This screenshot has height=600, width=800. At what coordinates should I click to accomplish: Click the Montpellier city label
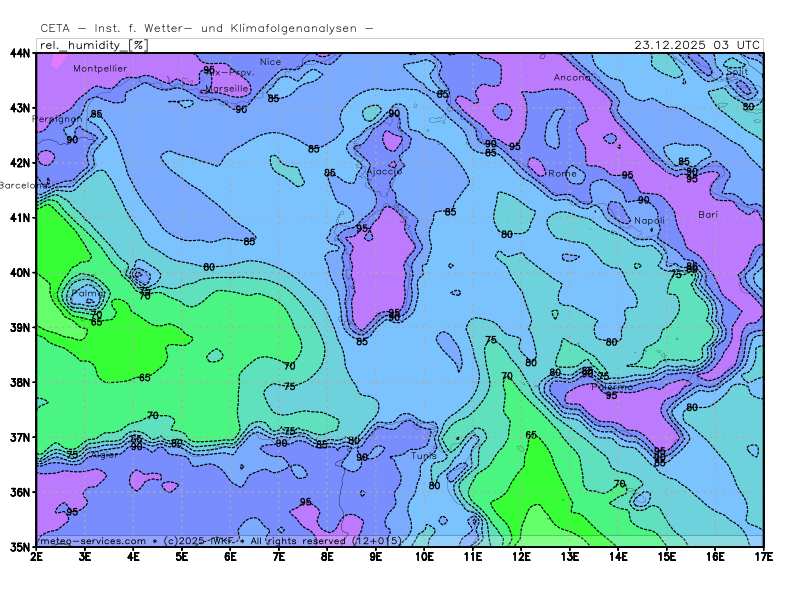(99, 68)
